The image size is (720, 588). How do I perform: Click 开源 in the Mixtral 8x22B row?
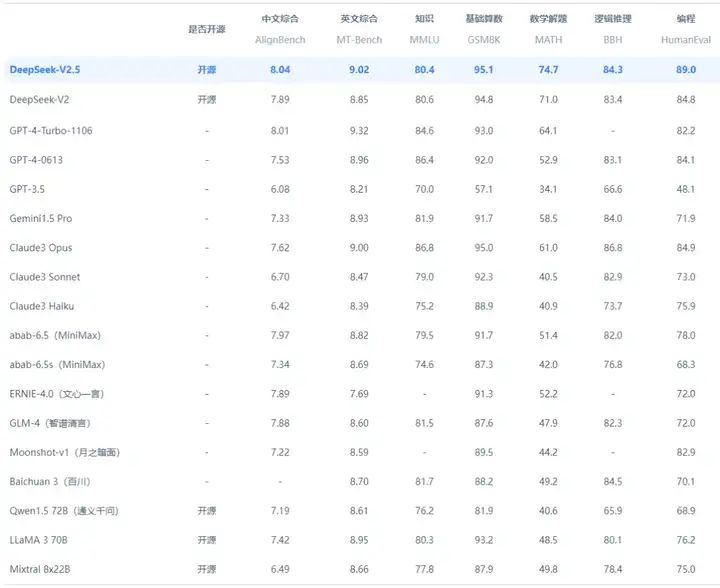point(207,570)
